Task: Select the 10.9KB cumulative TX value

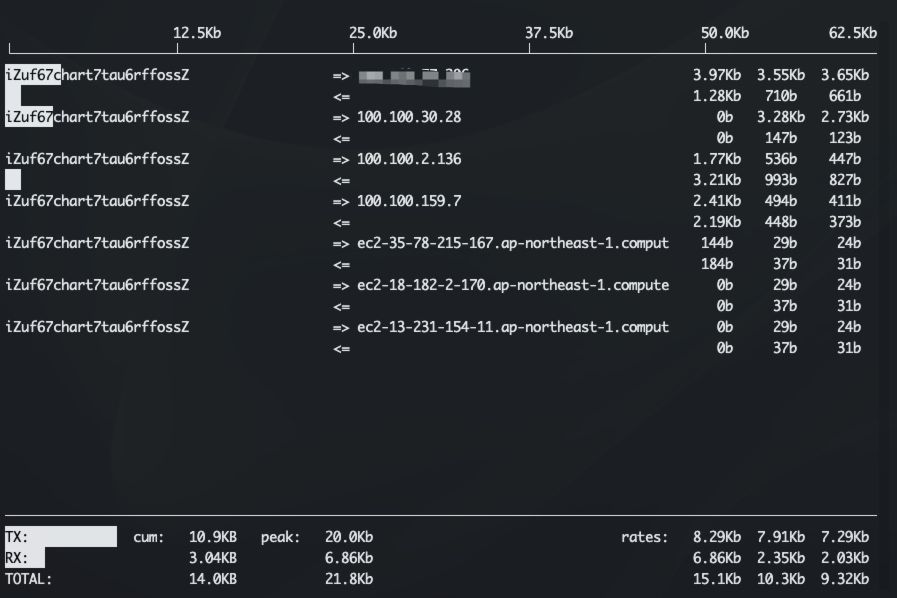Action: [213, 537]
